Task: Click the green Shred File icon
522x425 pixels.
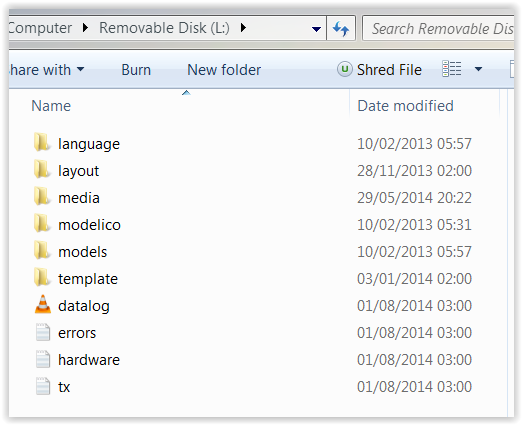Action: [345, 69]
